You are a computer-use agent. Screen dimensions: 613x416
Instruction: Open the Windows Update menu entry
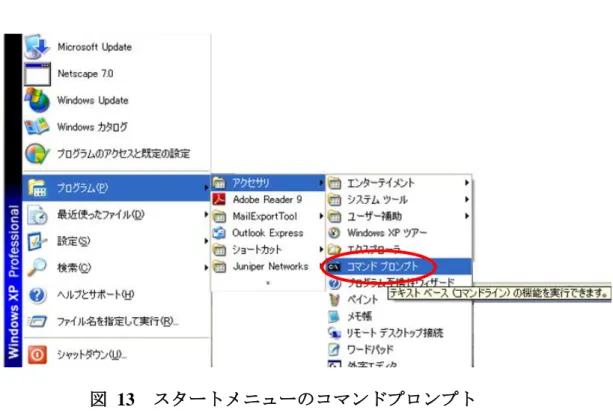coord(117,100)
